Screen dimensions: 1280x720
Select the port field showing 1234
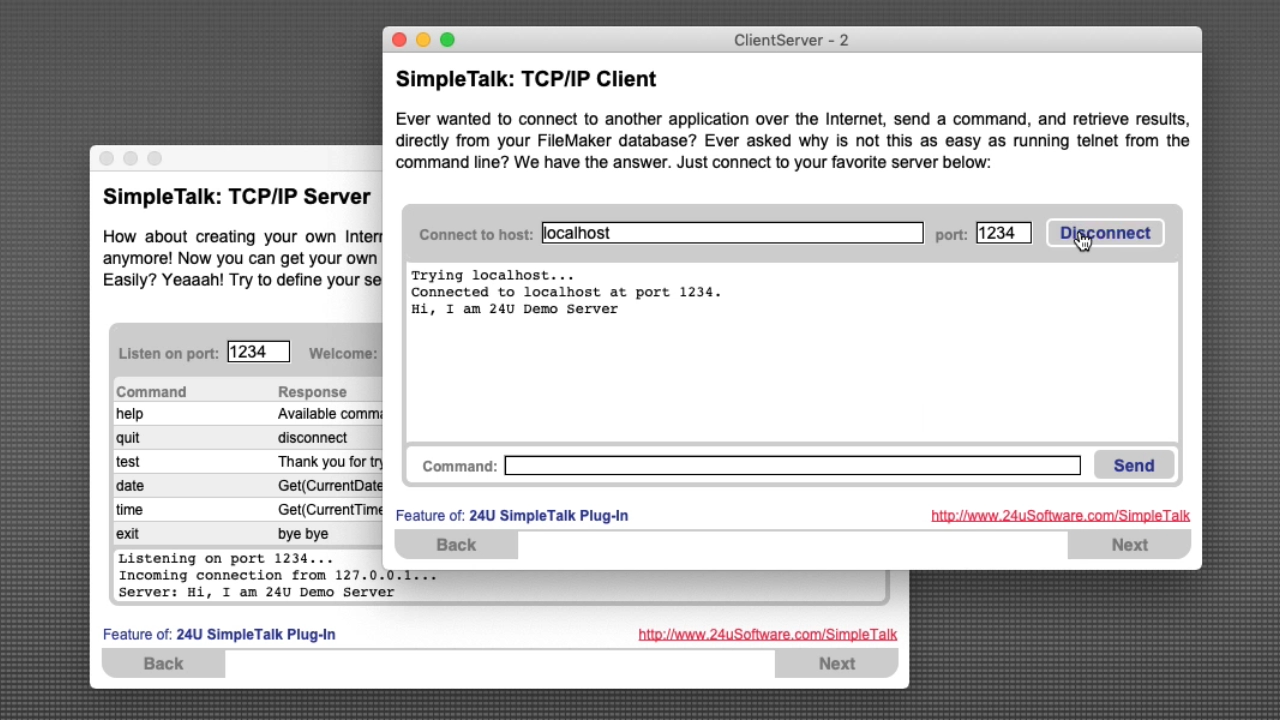point(1003,233)
